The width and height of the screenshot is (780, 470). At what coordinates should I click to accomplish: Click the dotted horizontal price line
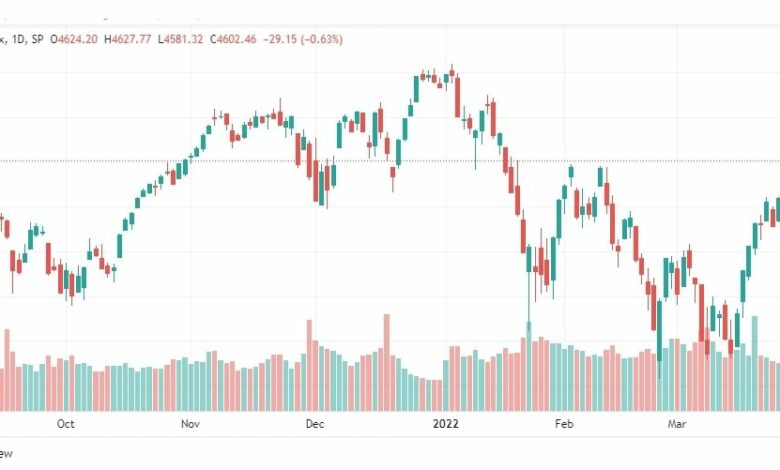[x=390, y=161]
